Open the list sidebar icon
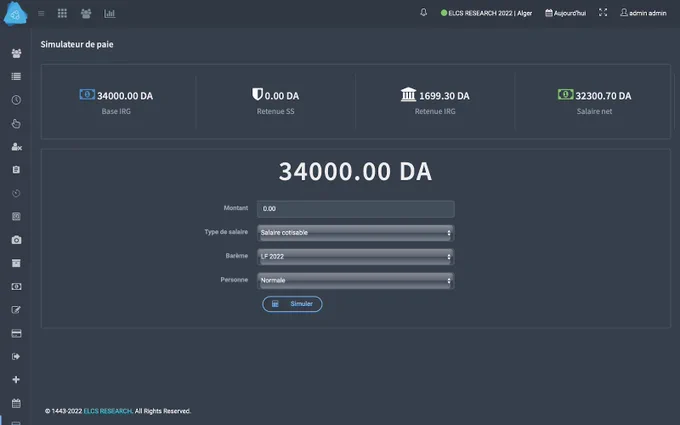The height and width of the screenshot is (425, 680). 16,76
